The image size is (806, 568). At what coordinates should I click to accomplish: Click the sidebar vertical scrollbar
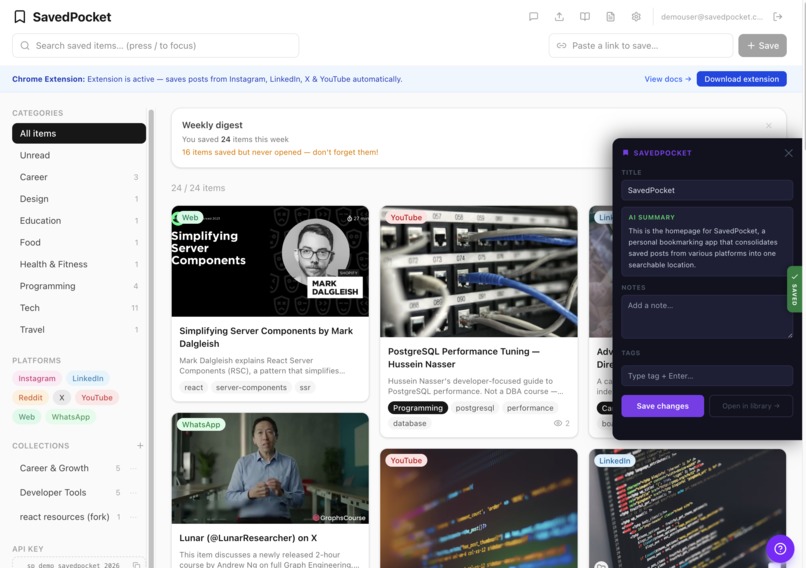151,338
